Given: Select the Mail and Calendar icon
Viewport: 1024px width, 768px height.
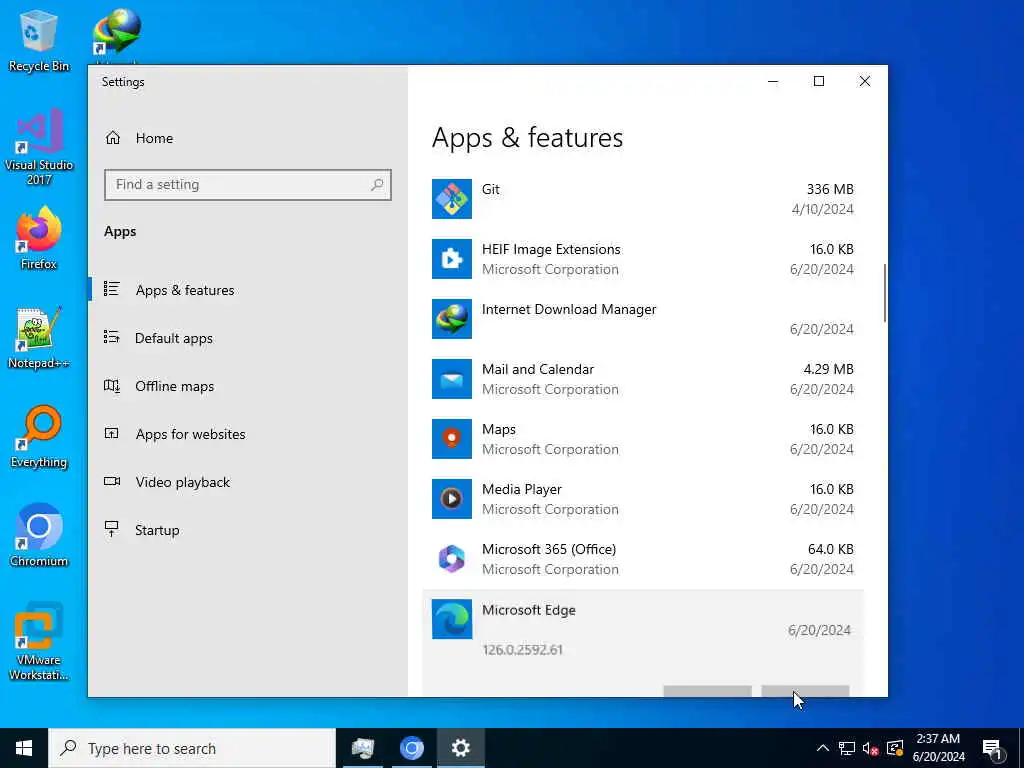Looking at the screenshot, I should 451,379.
